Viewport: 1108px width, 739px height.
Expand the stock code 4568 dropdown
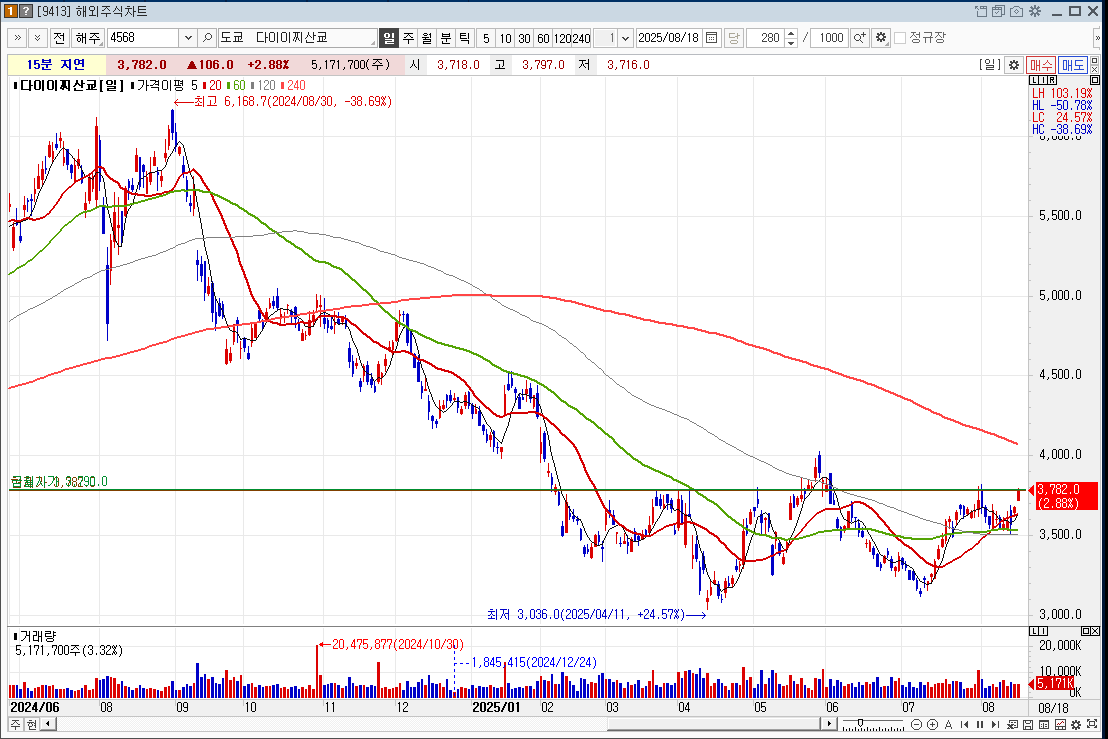[188, 38]
